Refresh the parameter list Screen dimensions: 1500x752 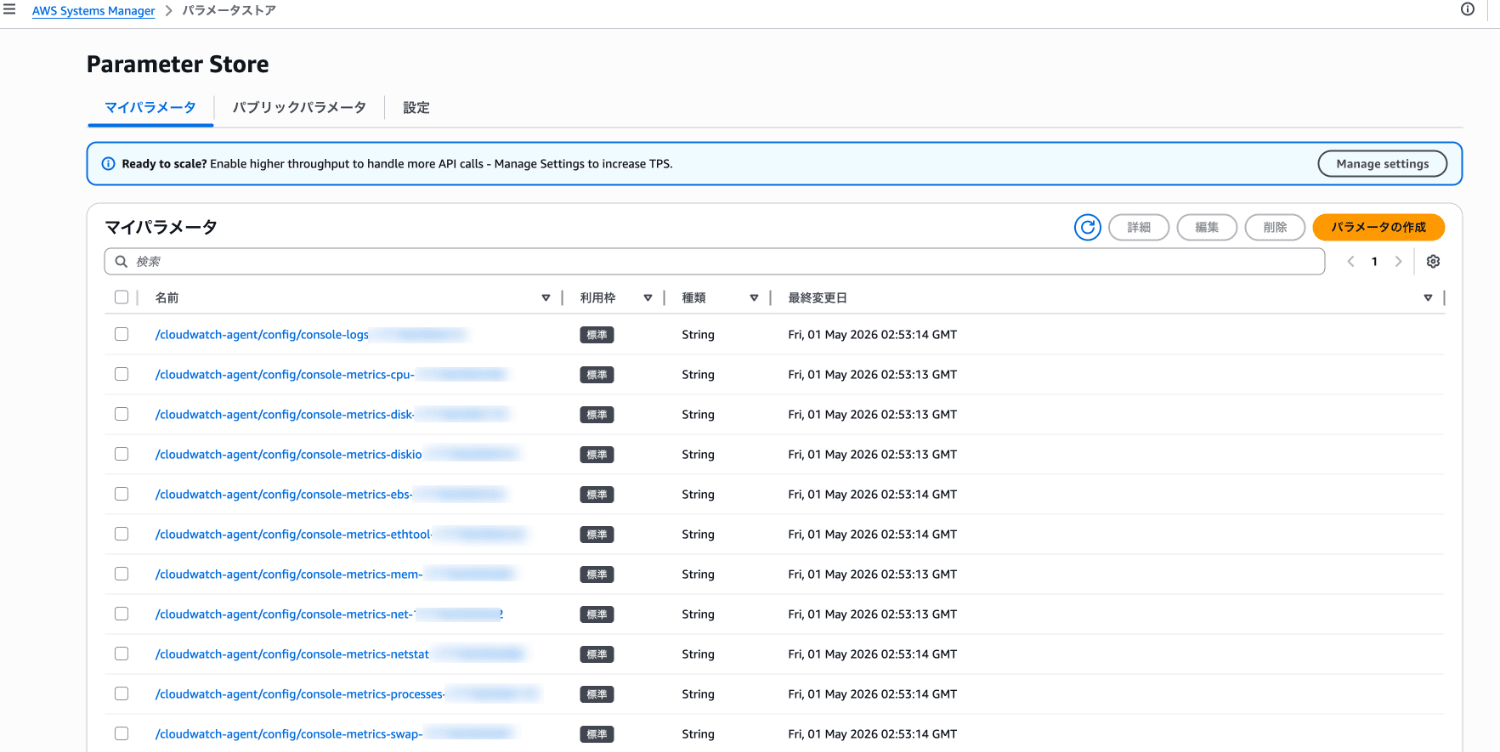(1087, 227)
